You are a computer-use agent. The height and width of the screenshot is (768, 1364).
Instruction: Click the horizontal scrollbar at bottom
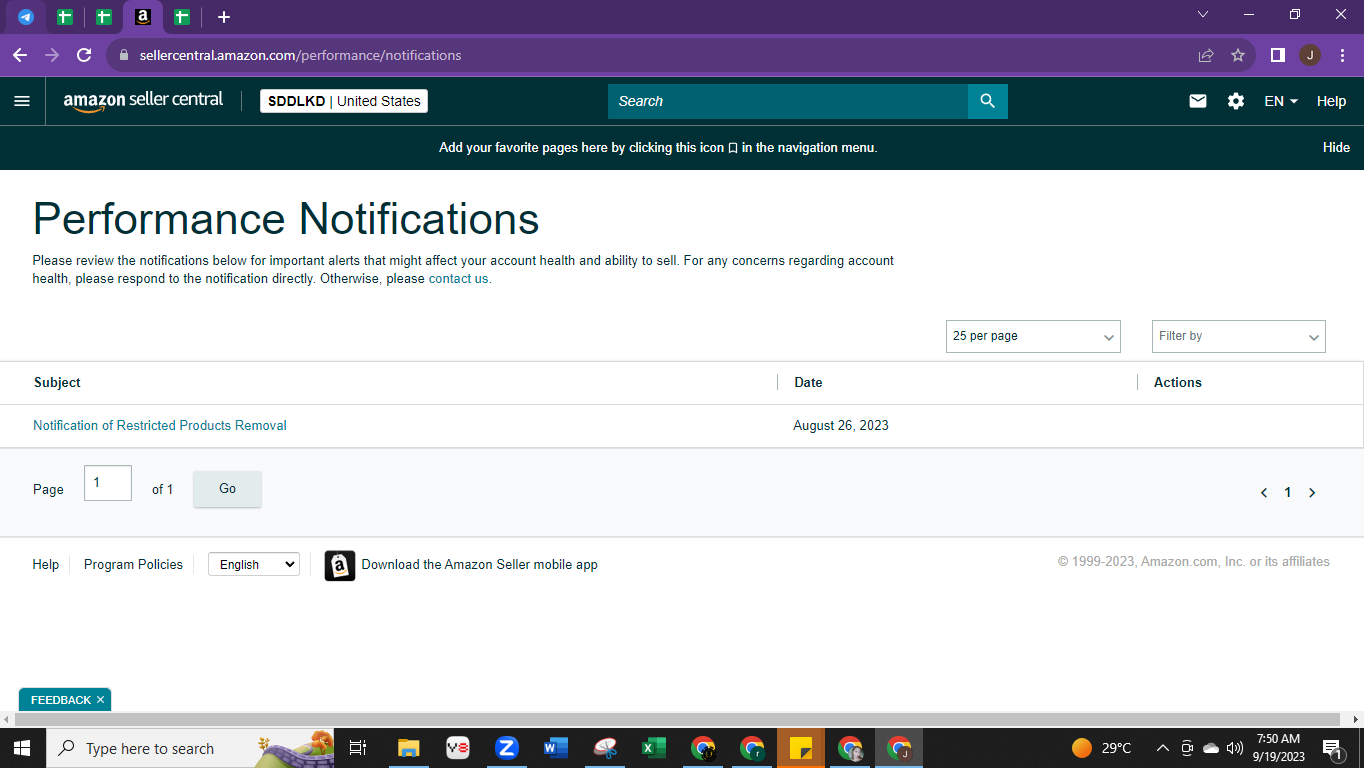[676, 719]
